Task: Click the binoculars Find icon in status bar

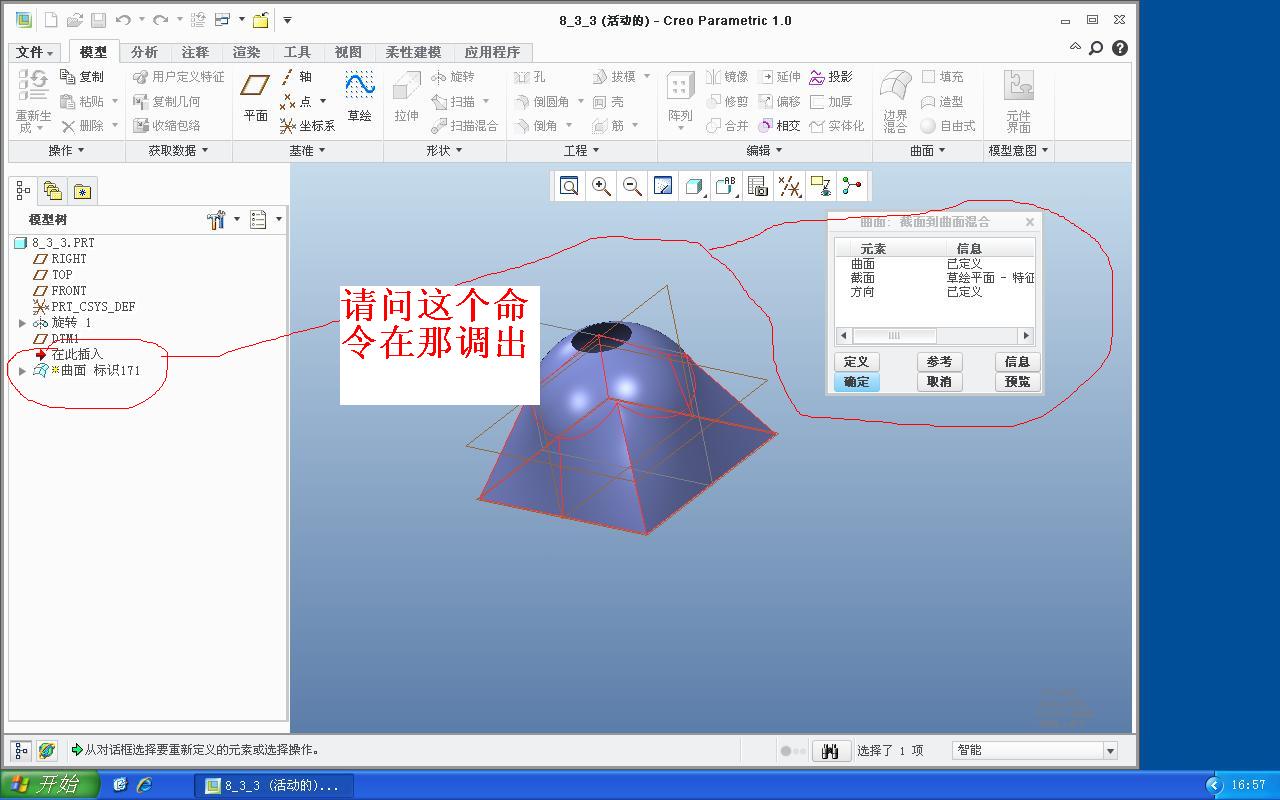Action: click(x=830, y=751)
